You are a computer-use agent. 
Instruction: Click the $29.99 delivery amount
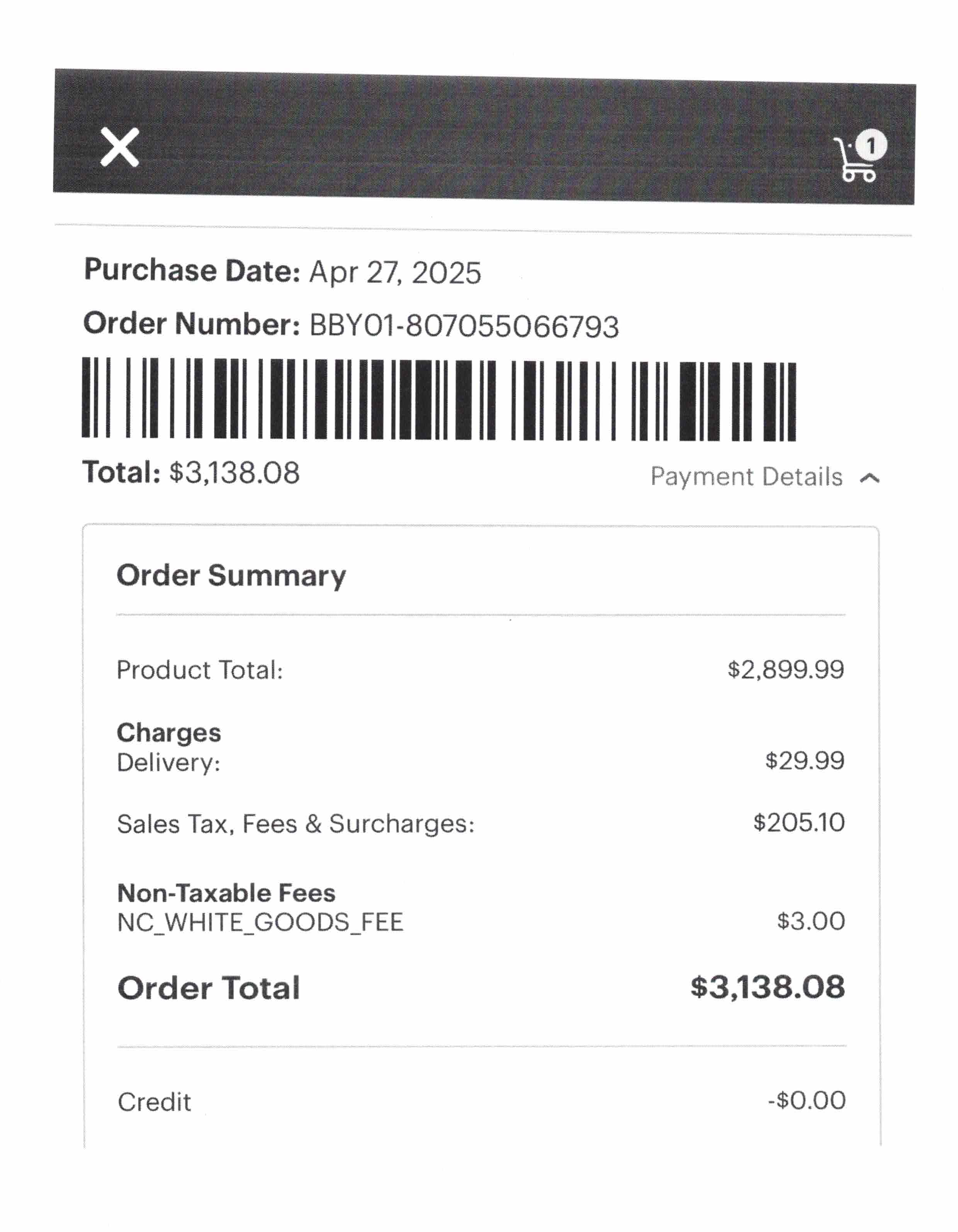tap(805, 760)
